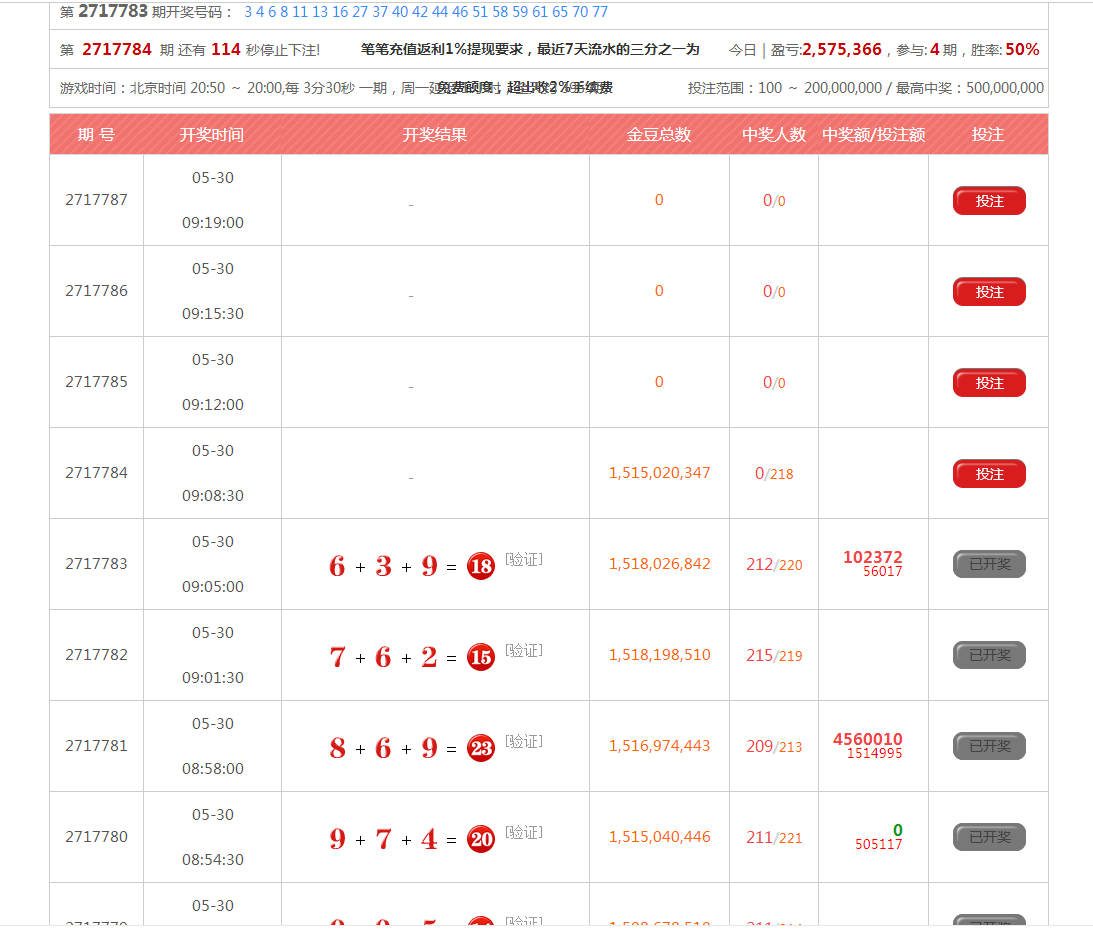The height and width of the screenshot is (943, 1093).
Task: Click the 投注 button for period 2717787
Action: [x=988, y=201]
